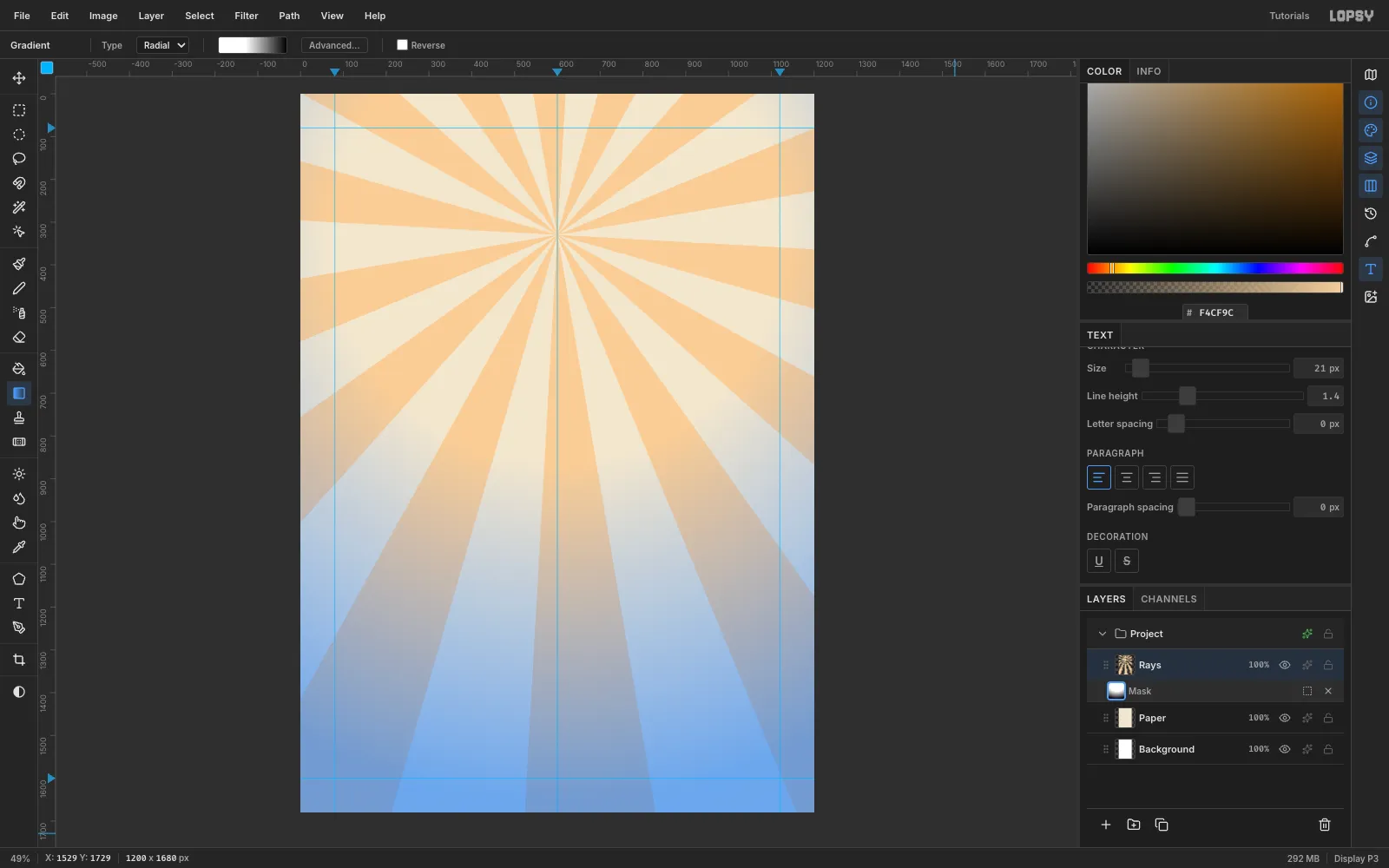
Task: Select the Pen path tool
Action: pos(19,628)
